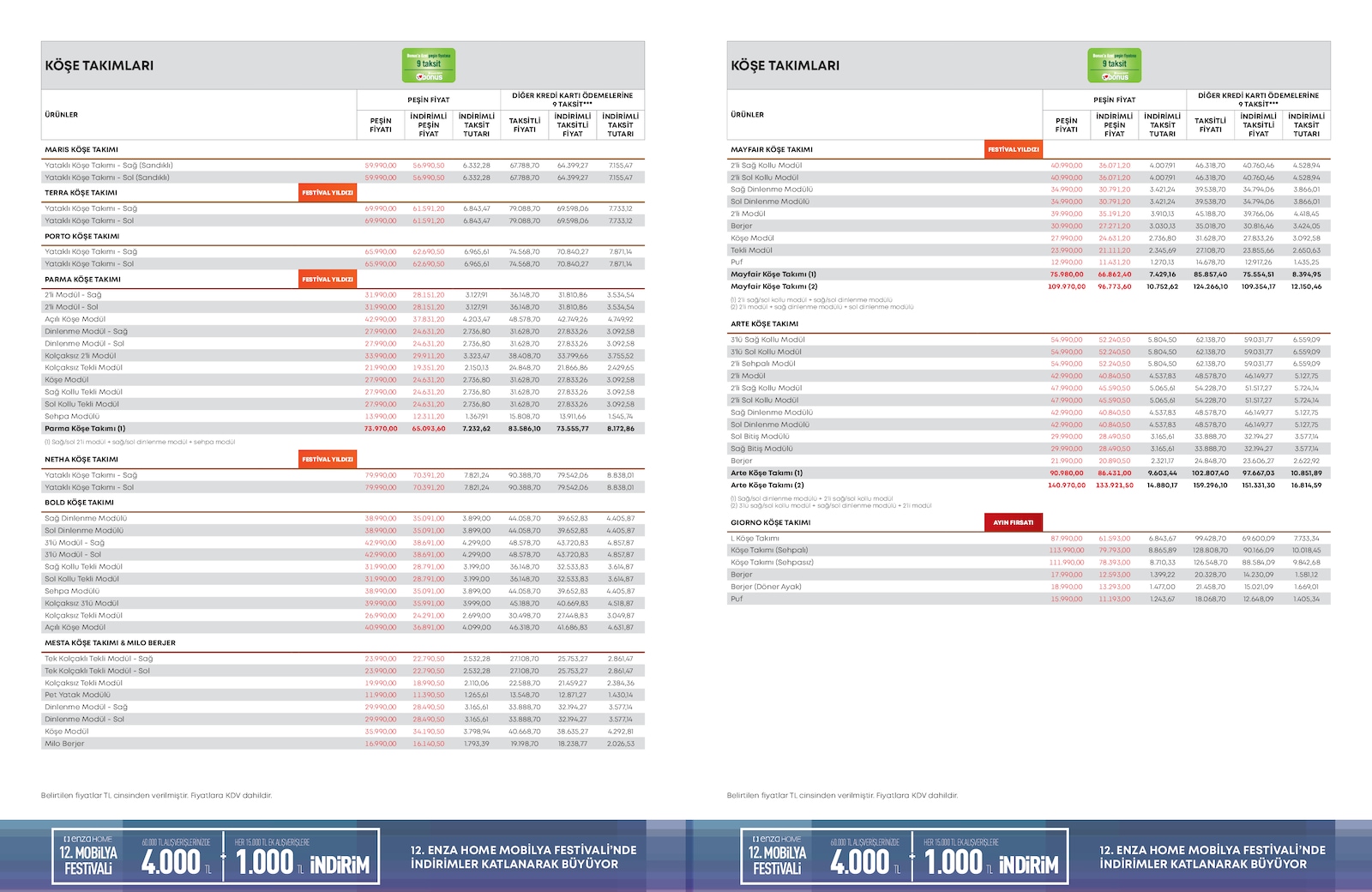Image resolution: width=1372 pixels, height=892 pixels.
Task: Click the Ayın Fırsatı badge beside Giorno Köşe Takımı
Action: [x=1014, y=522]
